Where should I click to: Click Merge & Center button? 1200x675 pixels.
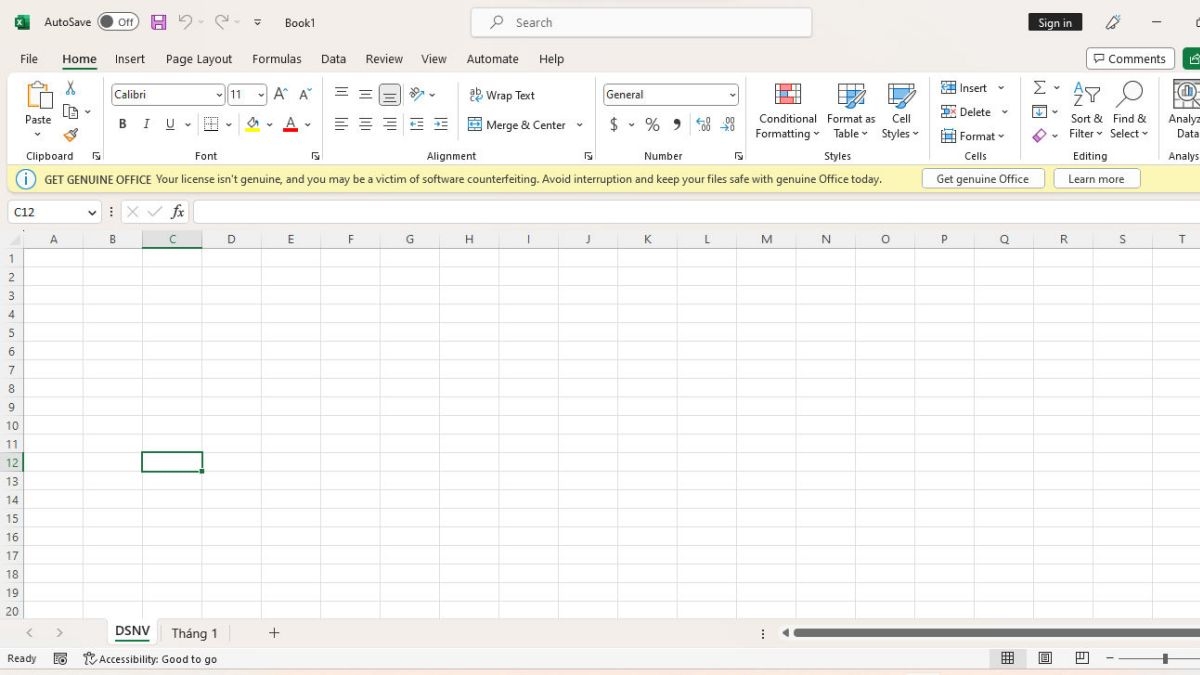(x=517, y=125)
